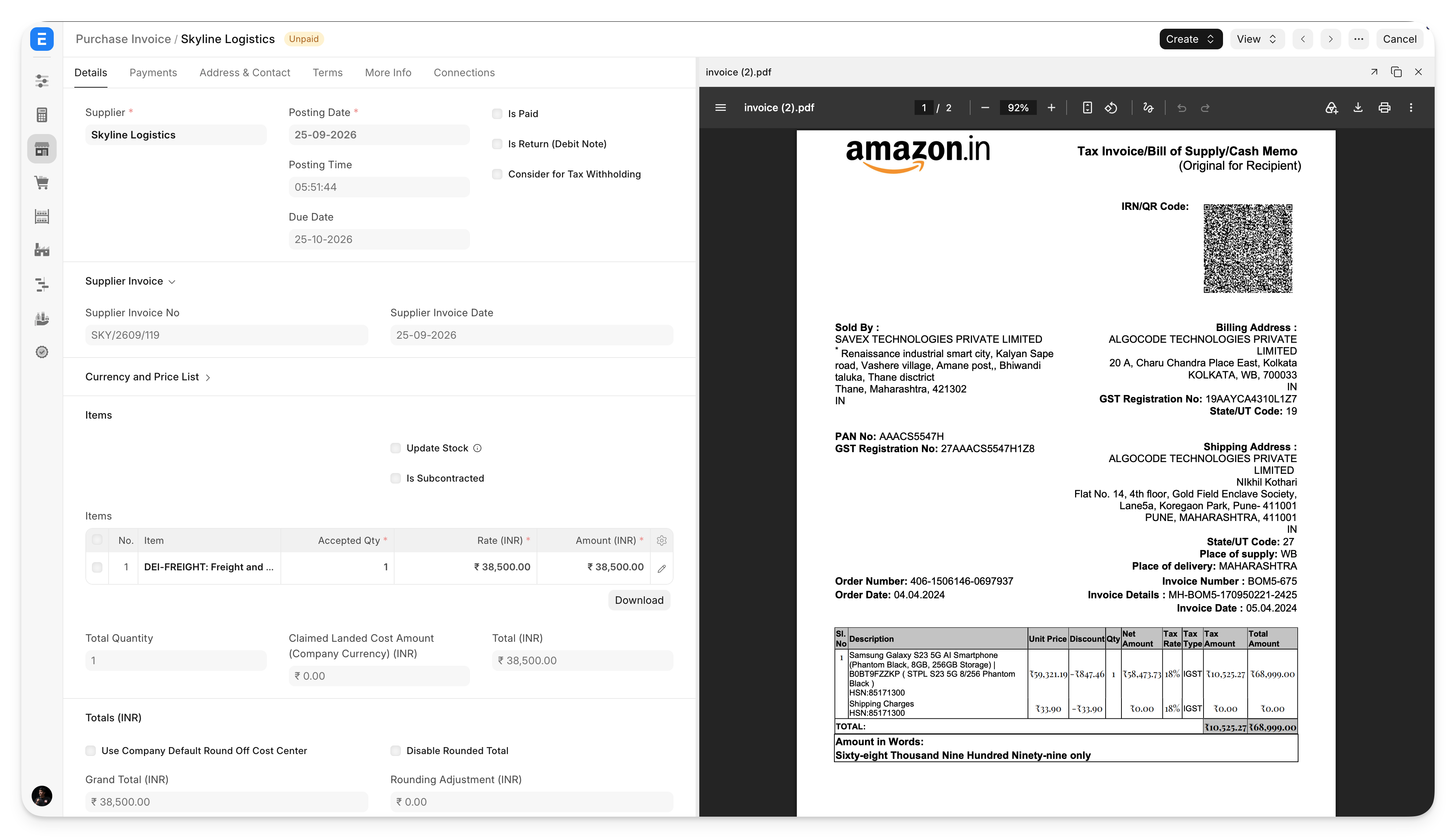Print the invoice PDF
The image size is (1456, 838).
pyautogui.click(x=1384, y=108)
